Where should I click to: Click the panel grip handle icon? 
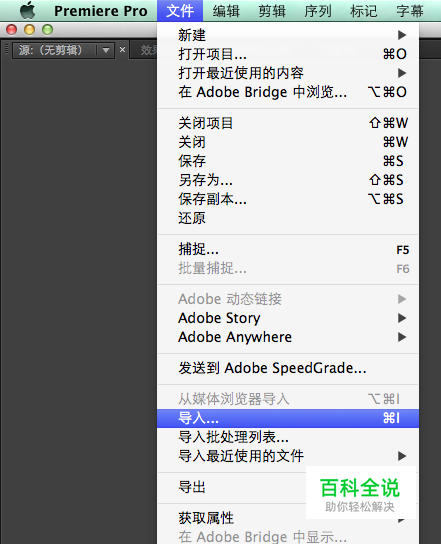point(6,50)
